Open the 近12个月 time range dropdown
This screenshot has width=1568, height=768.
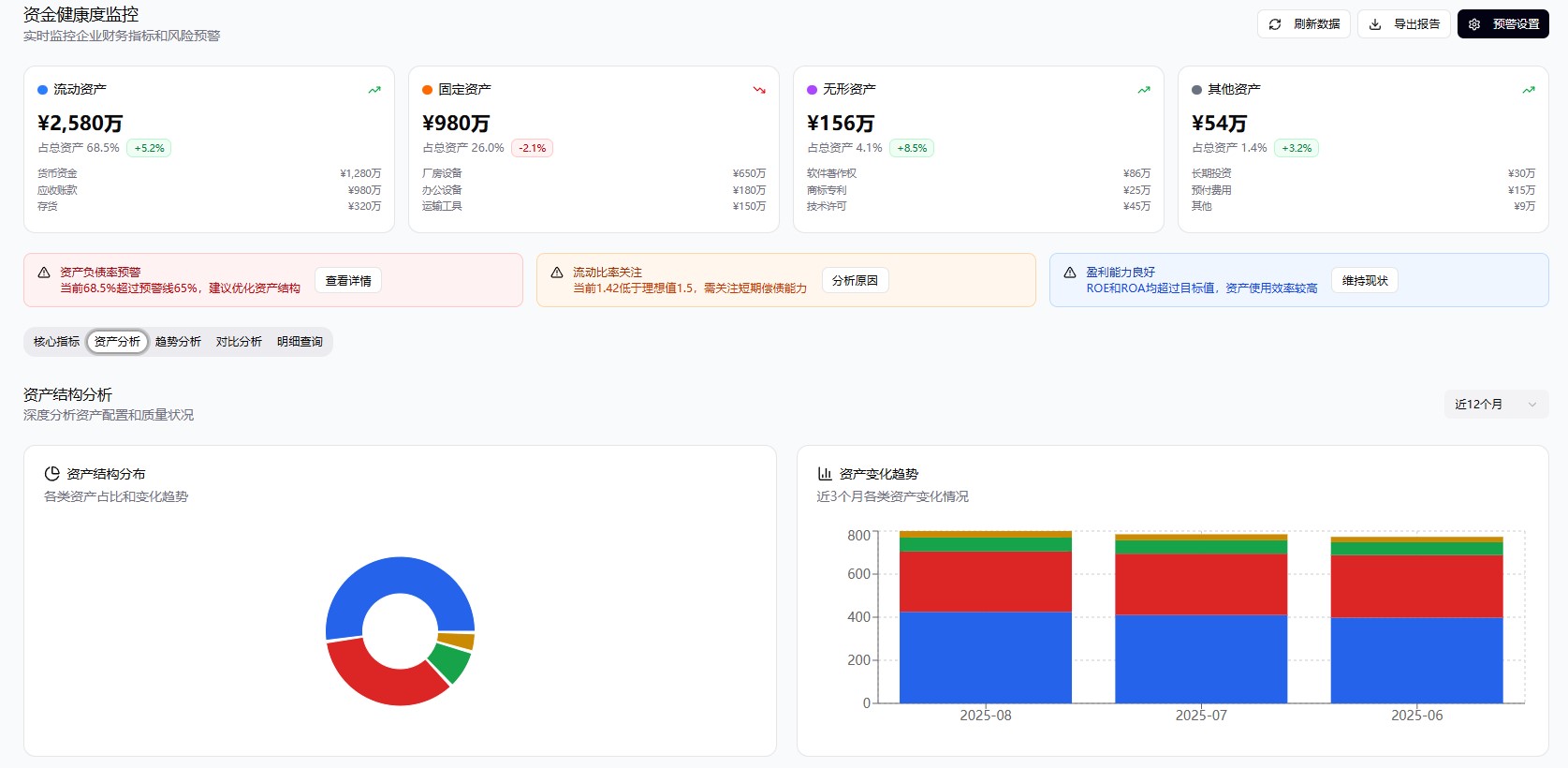tap(1495, 405)
